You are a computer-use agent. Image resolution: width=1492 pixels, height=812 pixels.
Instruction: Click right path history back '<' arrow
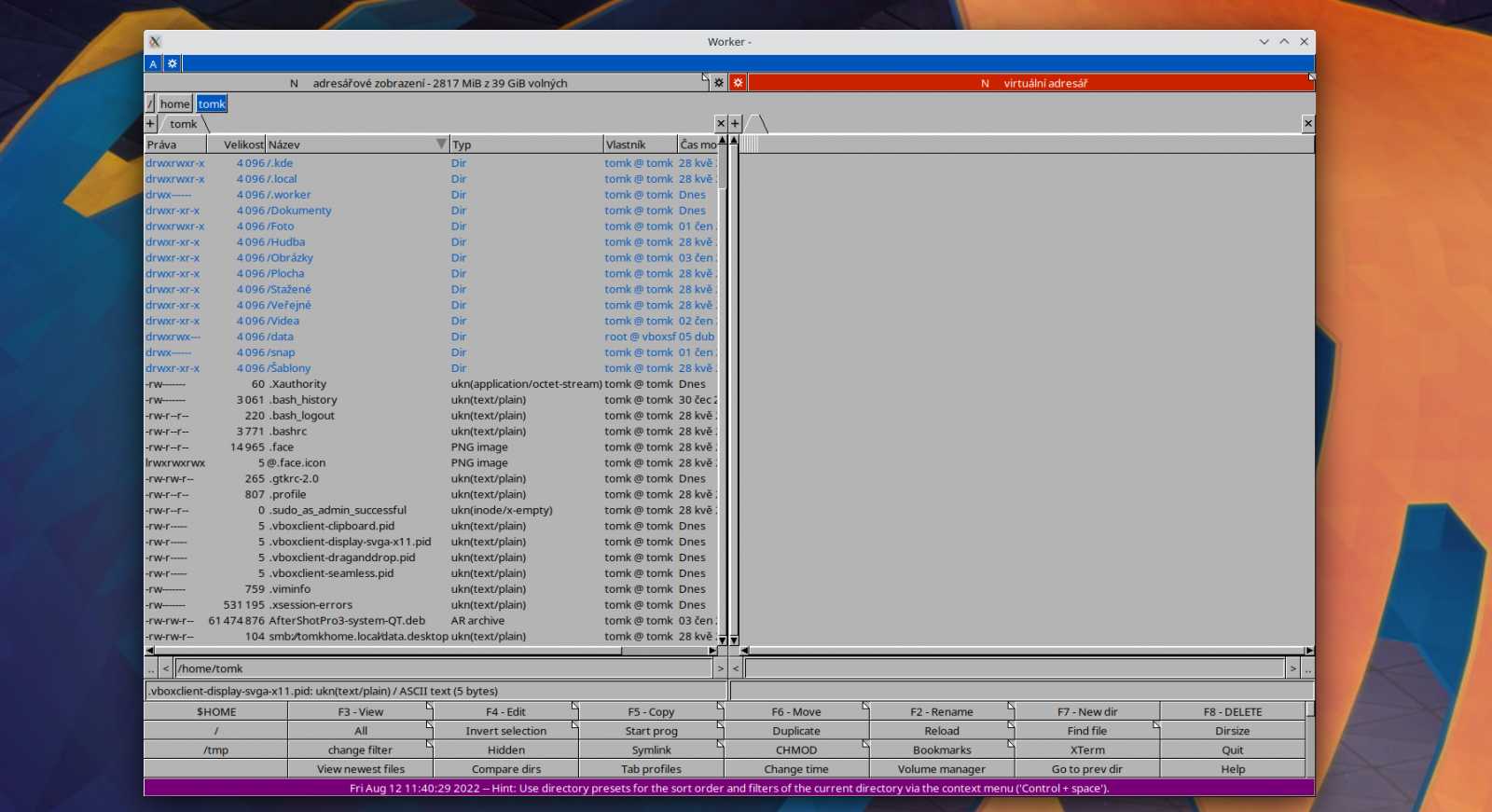coord(736,668)
